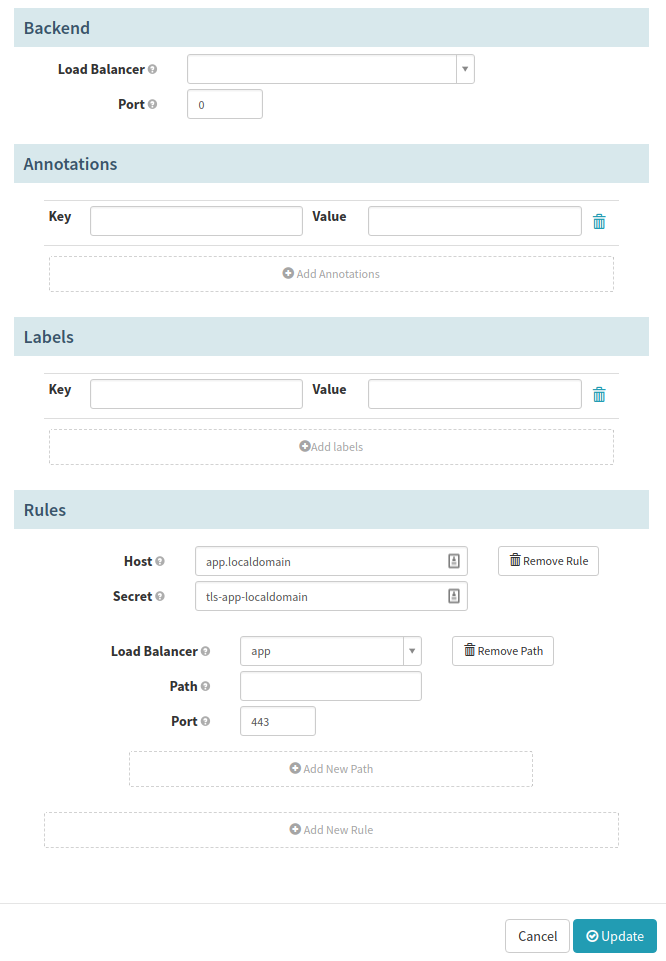Image resolution: width=666 pixels, height=961 pixels.
Task: Delete the annotation row via trash icon
Action: pyautogui.click(x=599, y=221)
